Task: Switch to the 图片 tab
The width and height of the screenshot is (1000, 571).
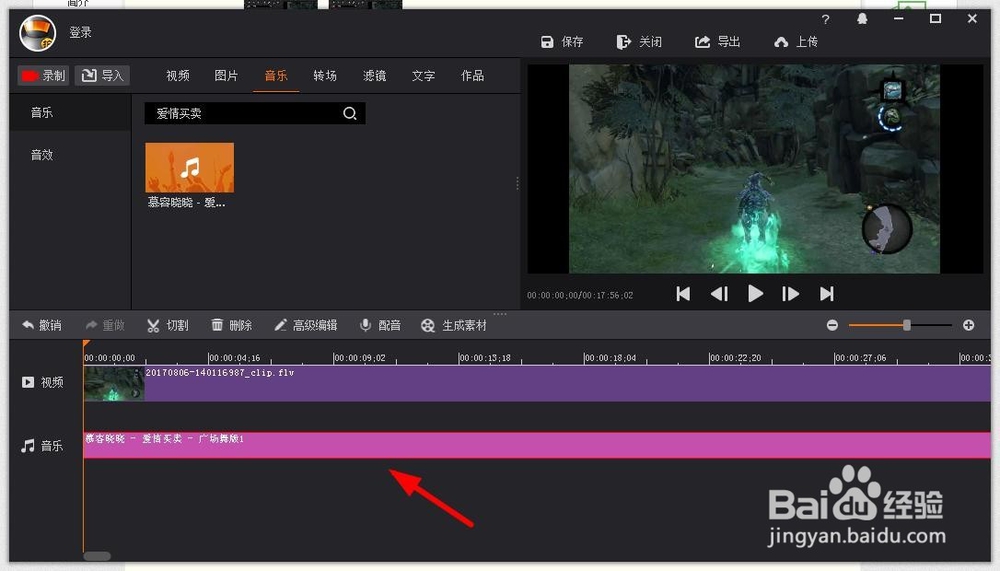Action: (226, 75)
